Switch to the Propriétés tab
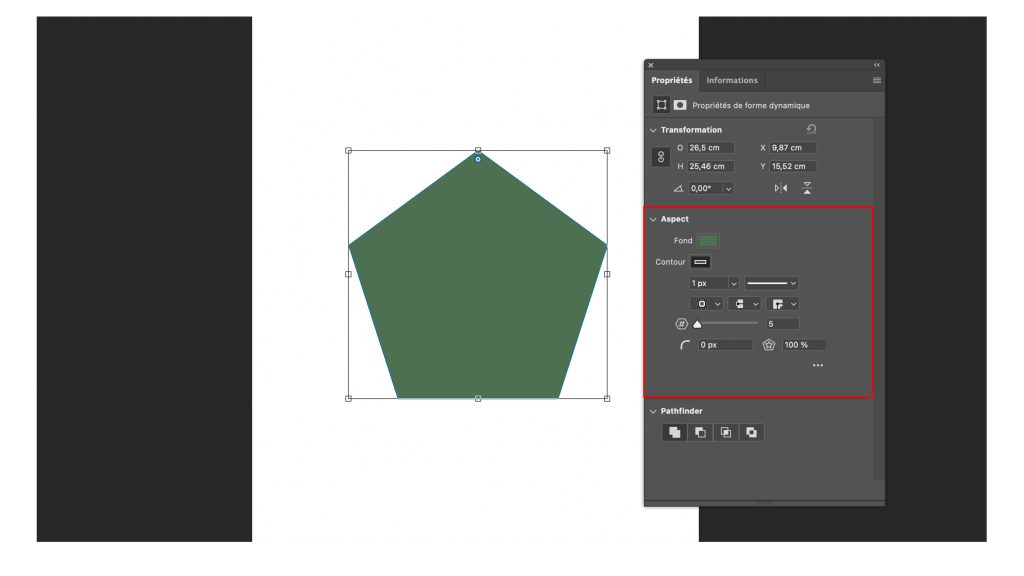The height and width of the screenshot is (576, 1024). click(x=671, y=80)
